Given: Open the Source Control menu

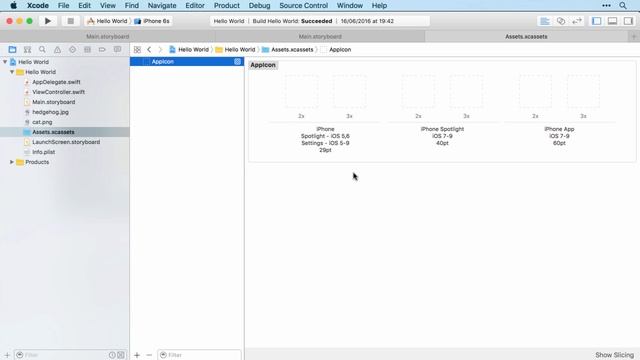Looking at the screenshot, I should pyautogui.click(x=303, y=5).
